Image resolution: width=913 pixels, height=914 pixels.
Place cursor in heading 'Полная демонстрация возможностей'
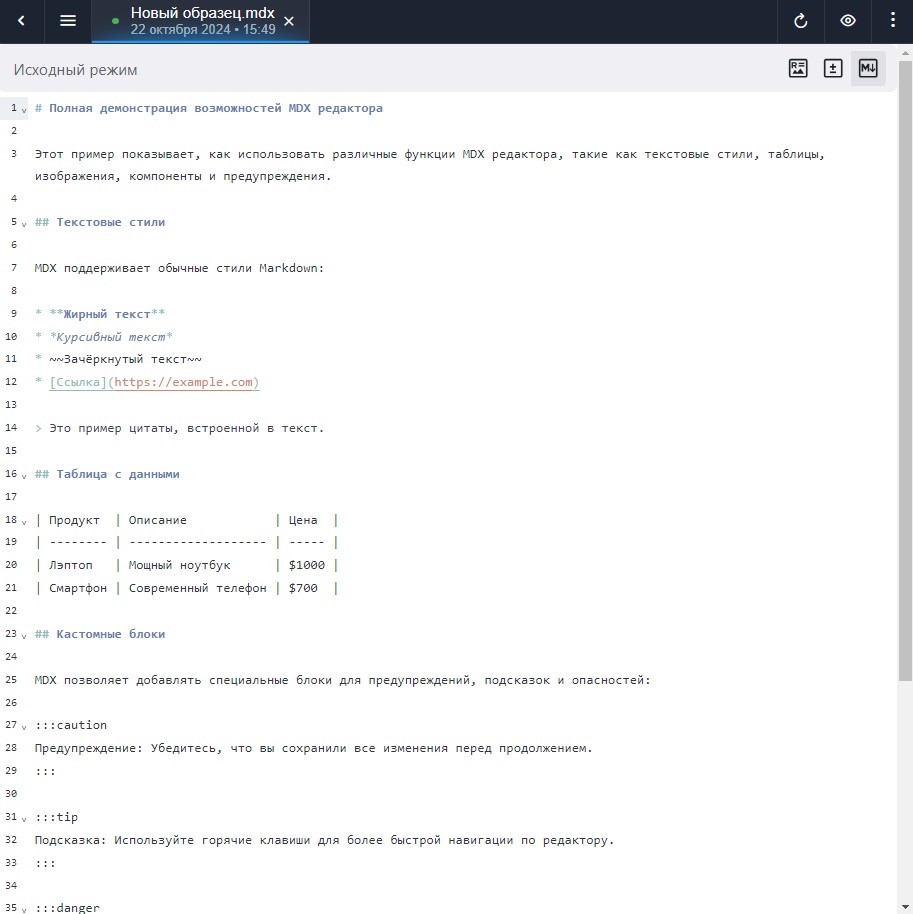coord(165,108)
